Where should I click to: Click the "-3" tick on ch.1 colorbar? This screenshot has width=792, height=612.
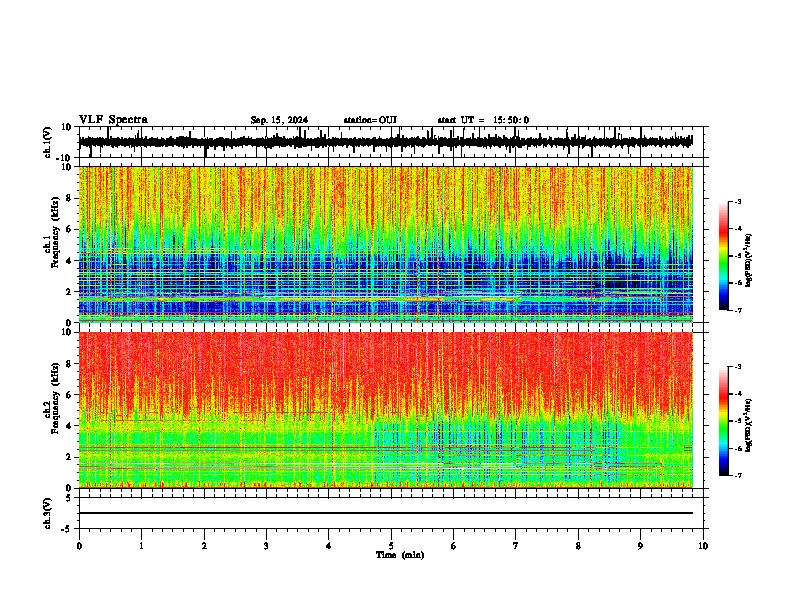[x=738, y=202]
